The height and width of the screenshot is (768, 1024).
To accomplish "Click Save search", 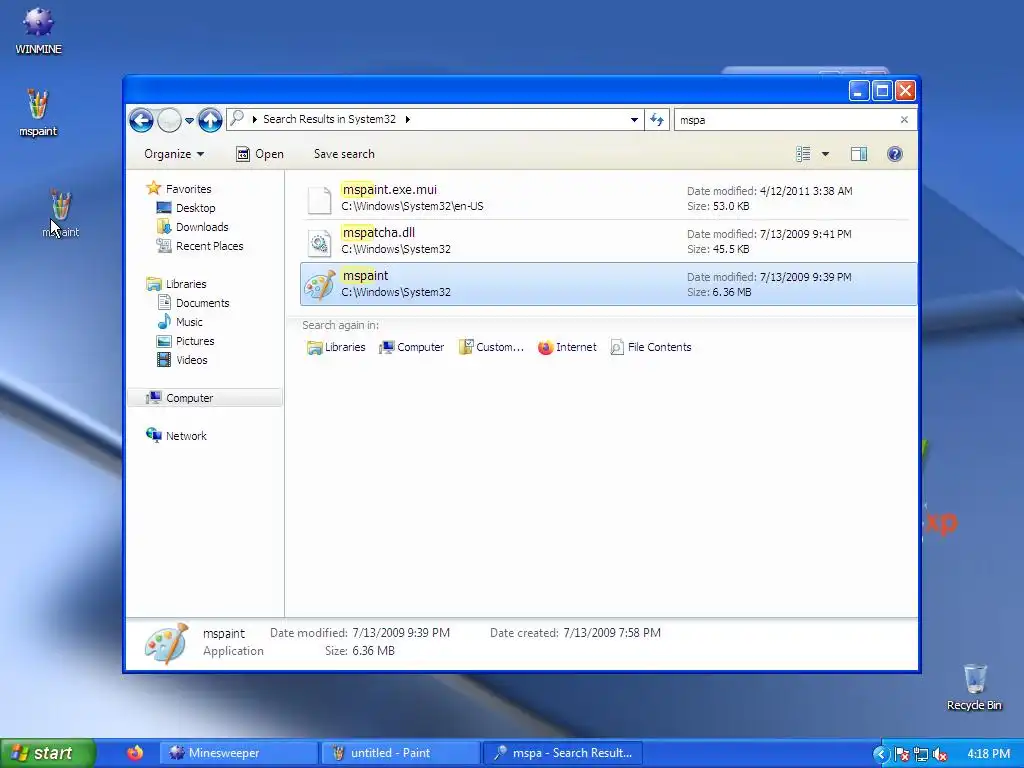I will click(344, 154).
